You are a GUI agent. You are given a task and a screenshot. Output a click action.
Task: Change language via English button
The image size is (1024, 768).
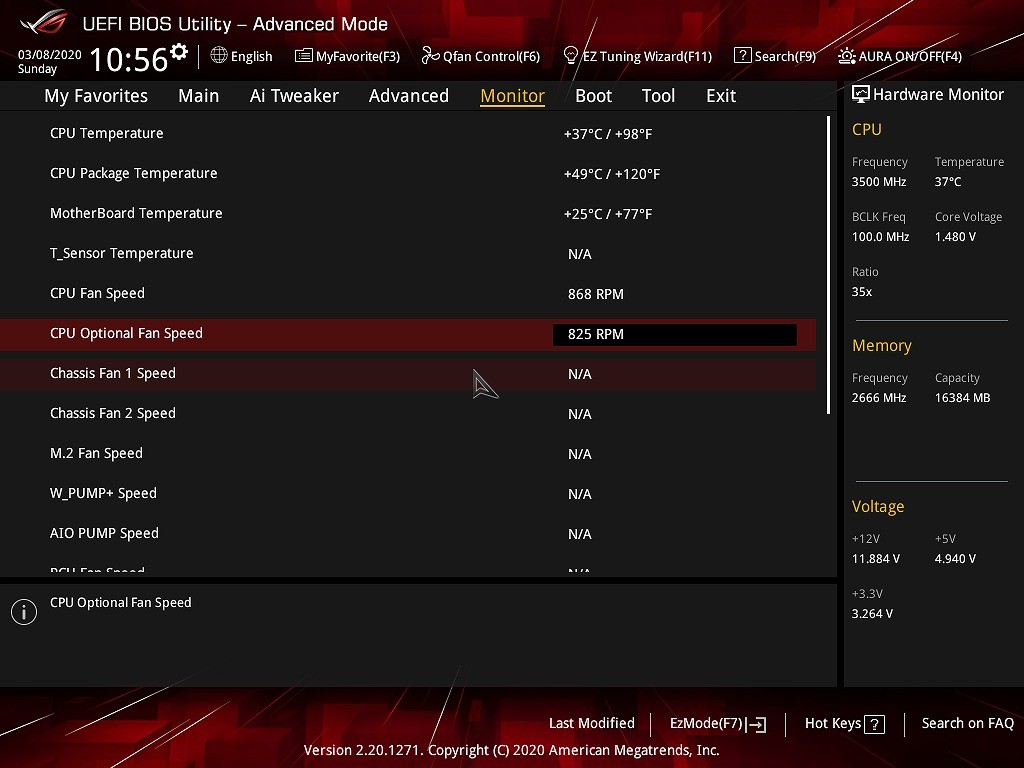[x=242, y=56]
